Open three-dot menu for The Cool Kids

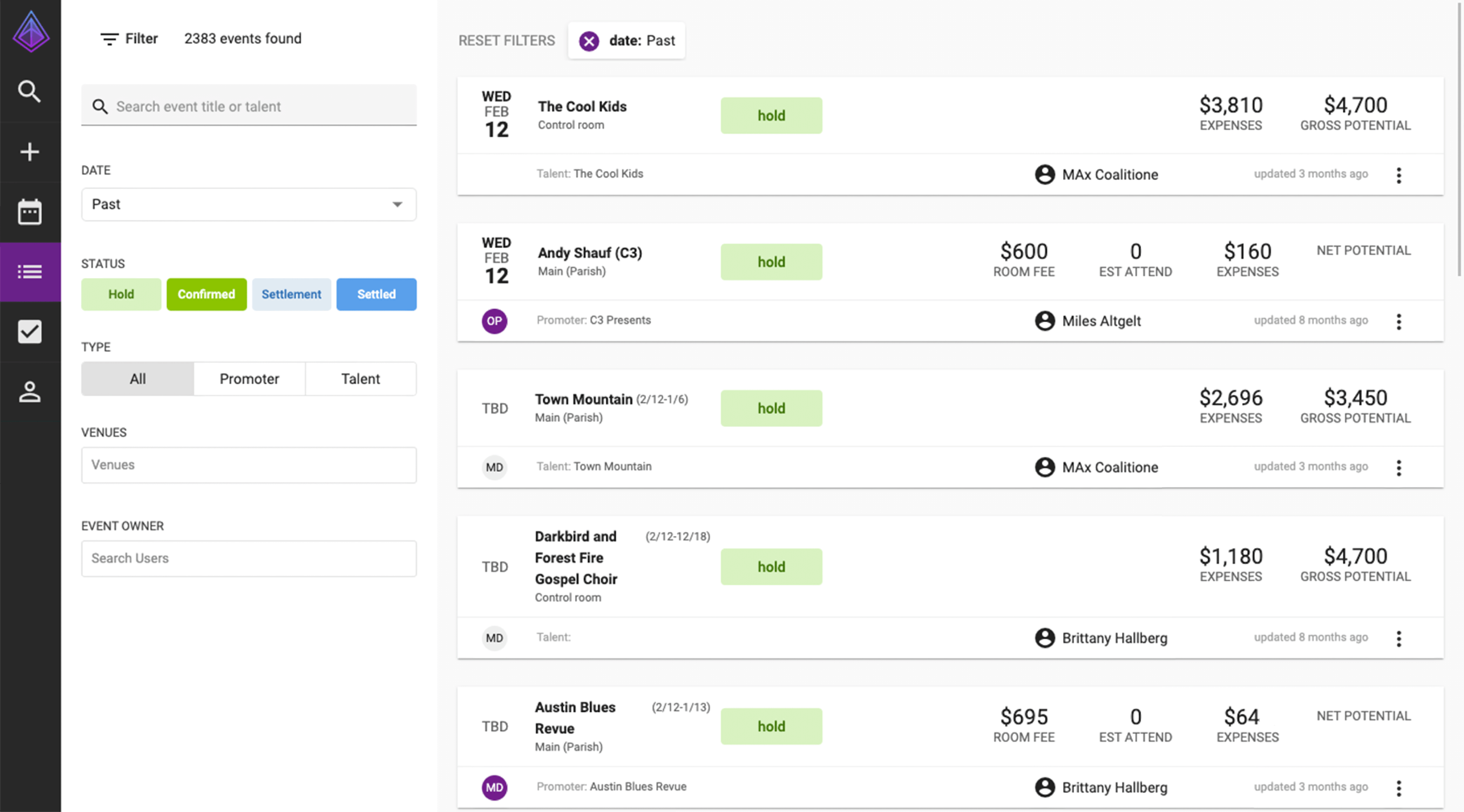tap(1399, 175)
